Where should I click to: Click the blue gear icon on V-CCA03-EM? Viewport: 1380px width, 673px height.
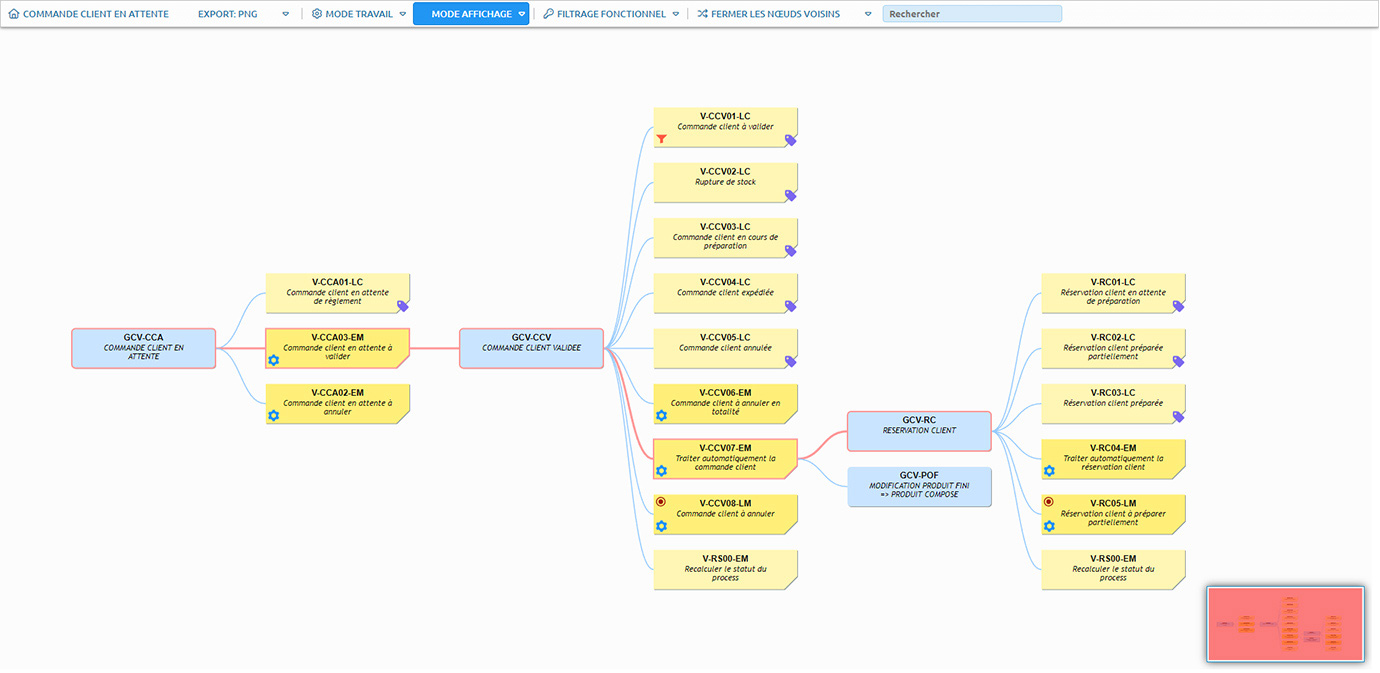pos(273,360)
